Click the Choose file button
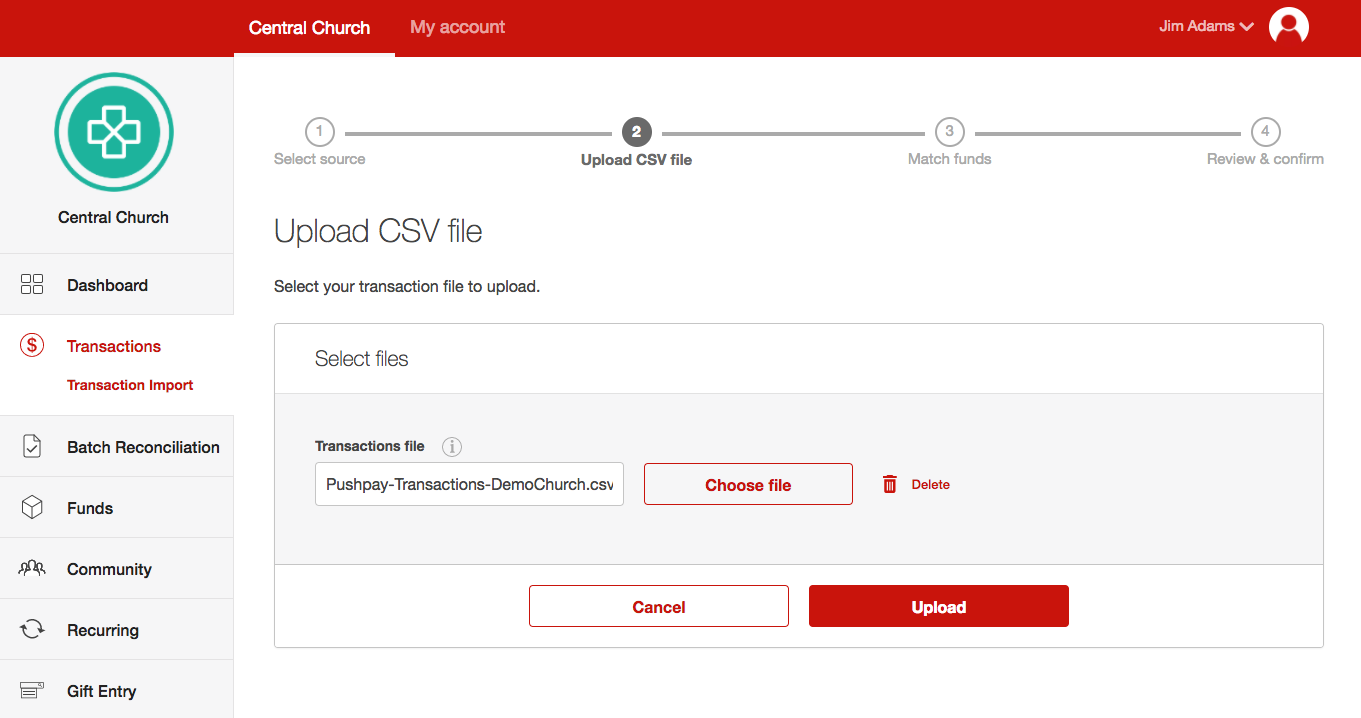This screenshot has width=1361, height=718. click(x=748, y=484)
